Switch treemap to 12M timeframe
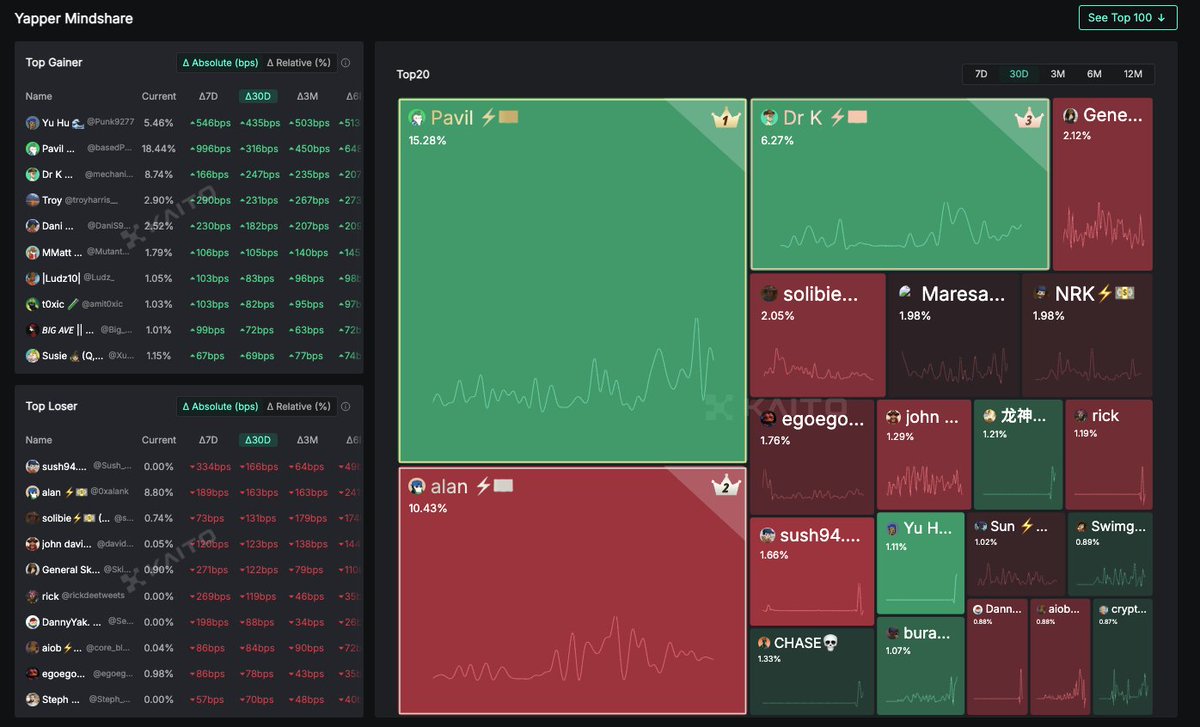 pos(1133,74)
